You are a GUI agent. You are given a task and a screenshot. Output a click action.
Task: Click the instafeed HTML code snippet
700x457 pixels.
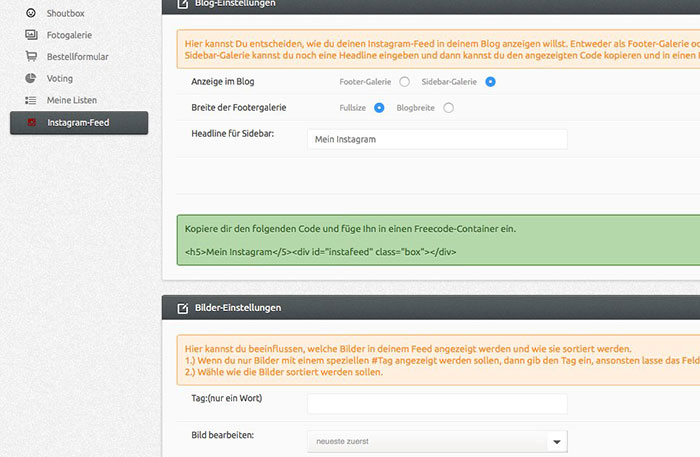point(321,252)
